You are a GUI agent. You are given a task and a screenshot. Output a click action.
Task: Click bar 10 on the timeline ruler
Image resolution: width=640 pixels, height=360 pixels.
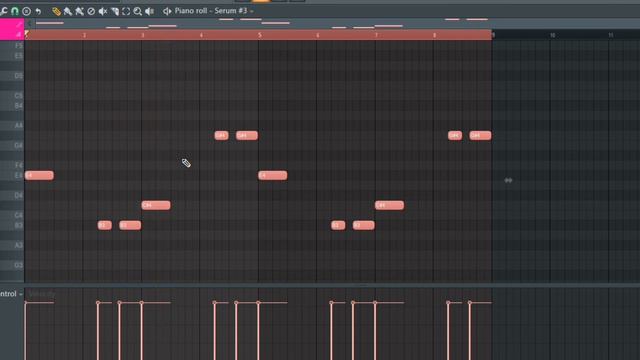(x=552, y=35)
